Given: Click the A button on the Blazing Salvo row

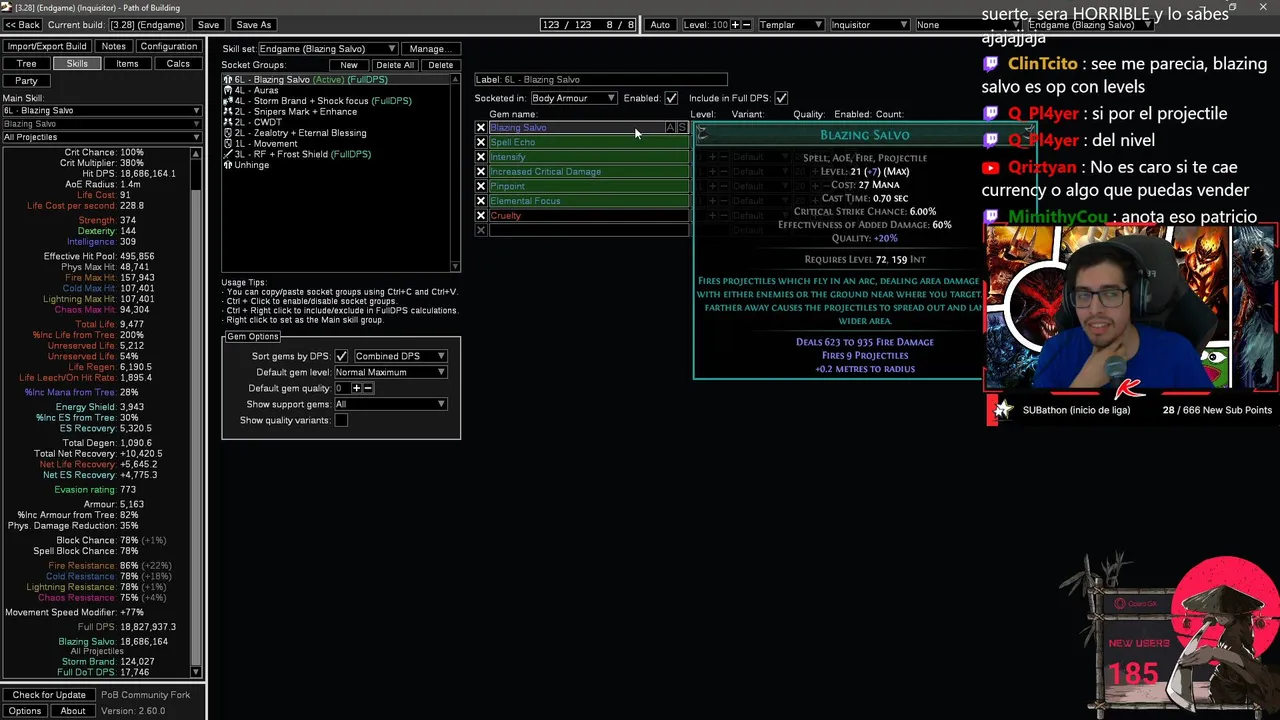Looking at the screenshot, I should pyautogui.click(x=671, y=128).
